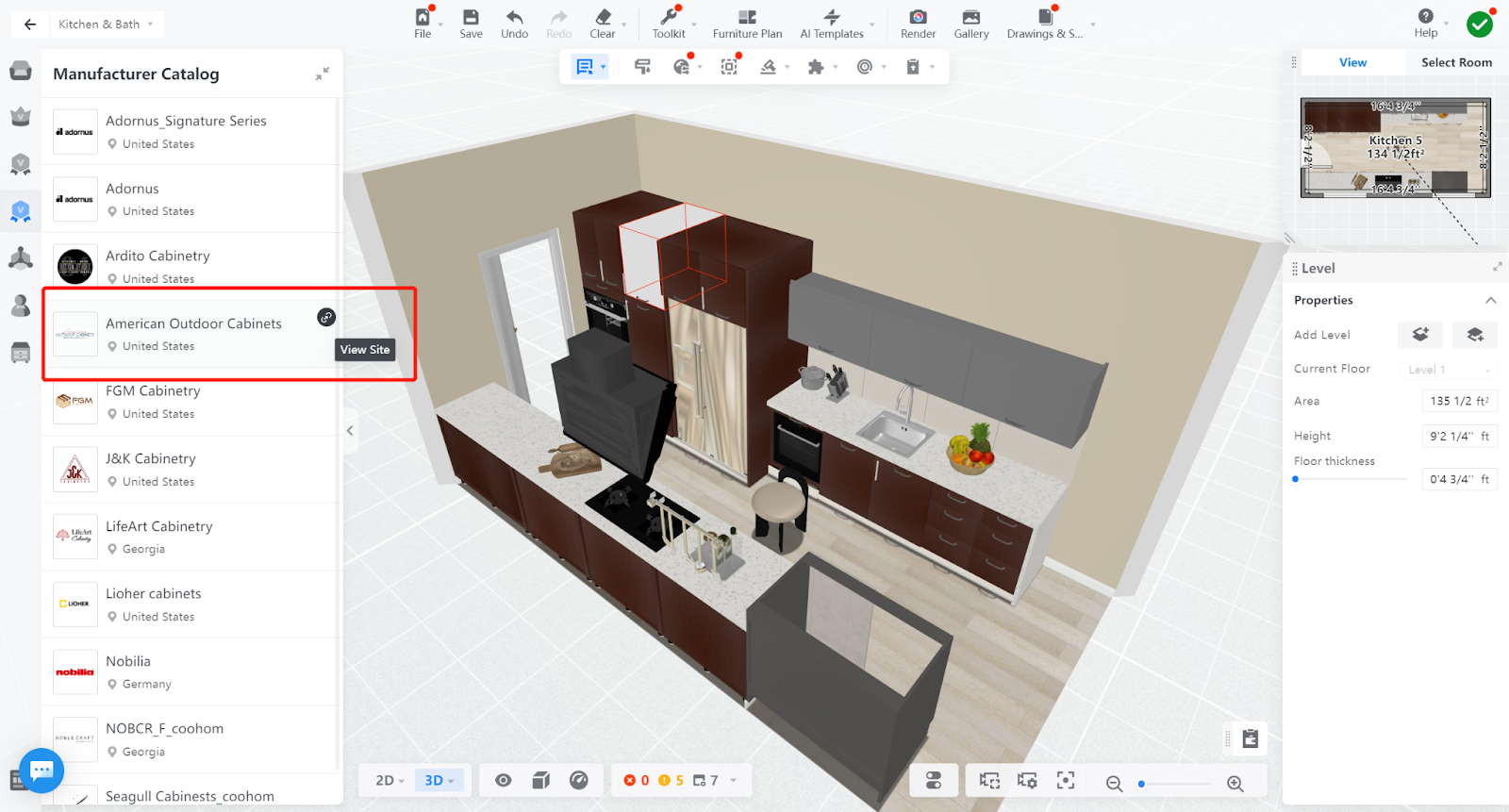
Task: Zoom out with the minus magnifier
Action: pos(1114,784)
